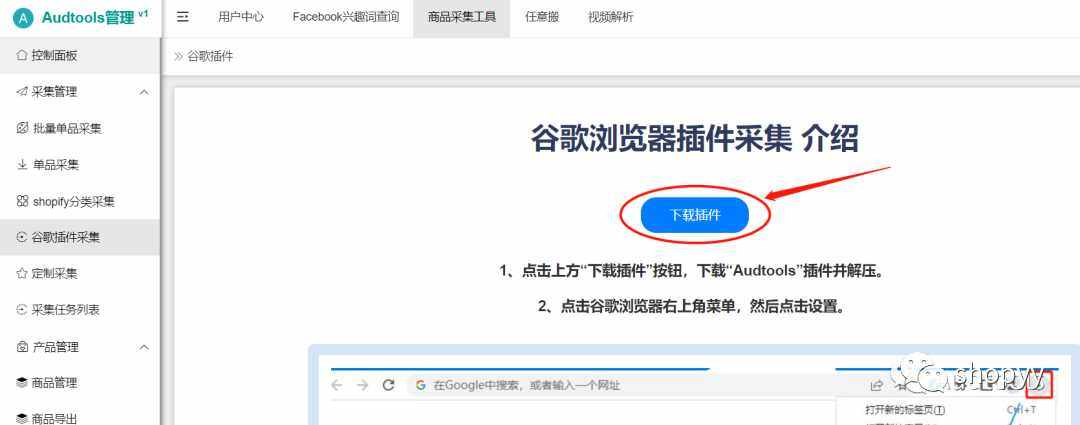Click the icon beside 批量单品采集

coord(22,128)
